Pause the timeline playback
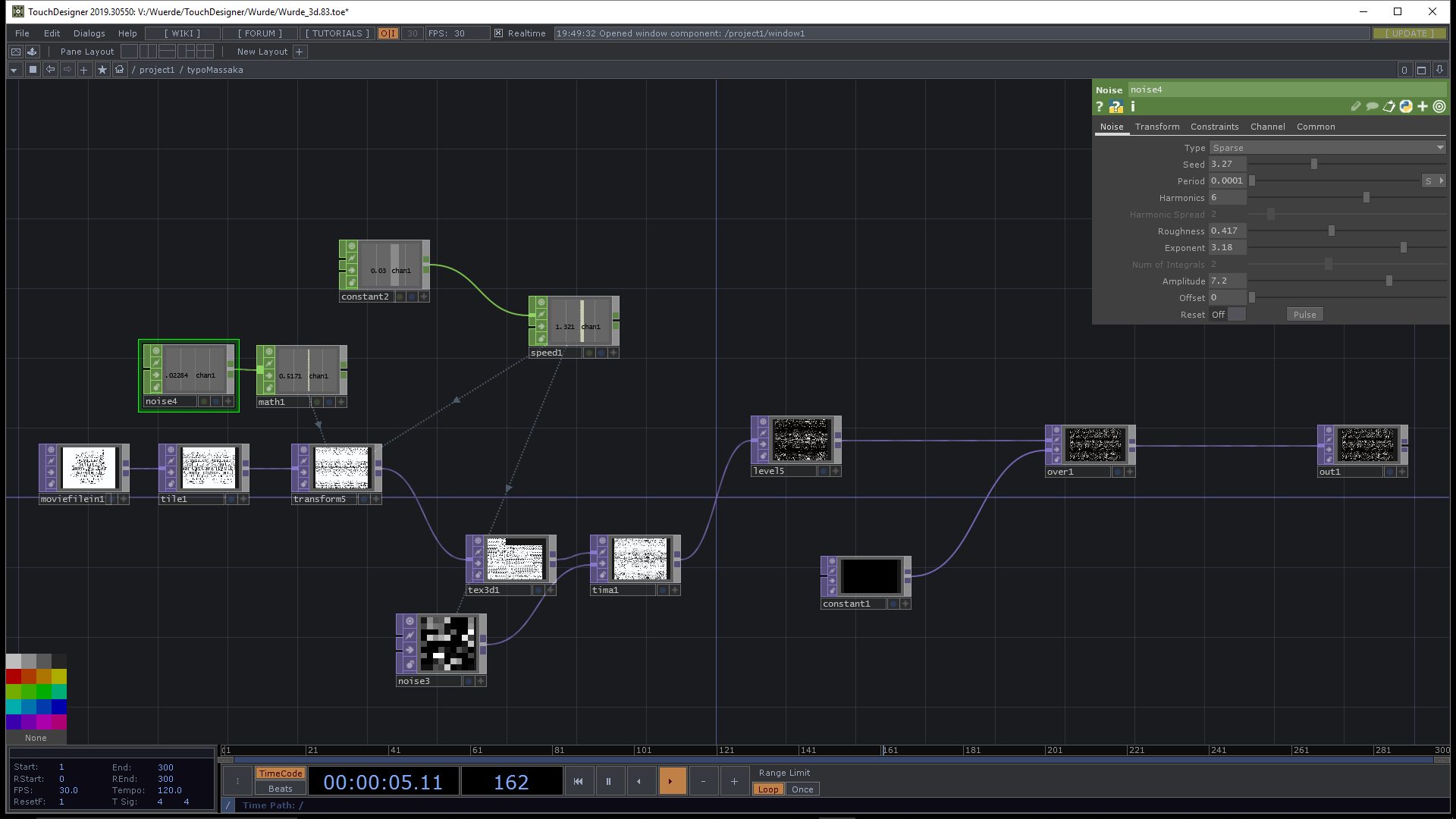The image size is (1456, 819). point(608,781)
